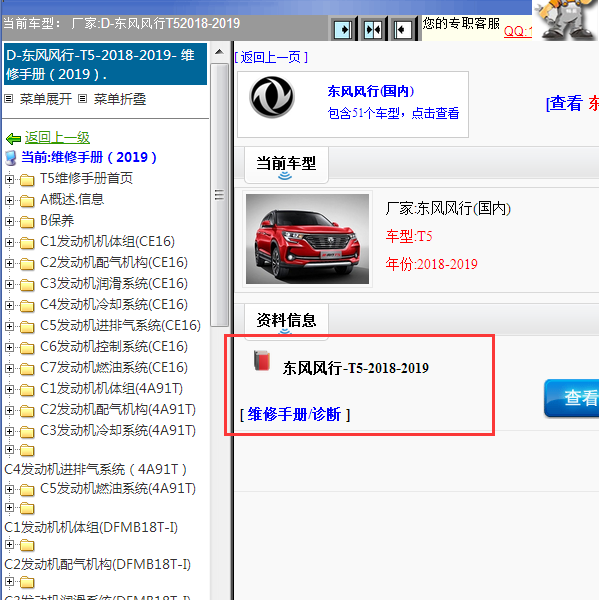Screen dimensions: 599x600
Task: Select the 当前车型 tab
Action: [286, 165]
